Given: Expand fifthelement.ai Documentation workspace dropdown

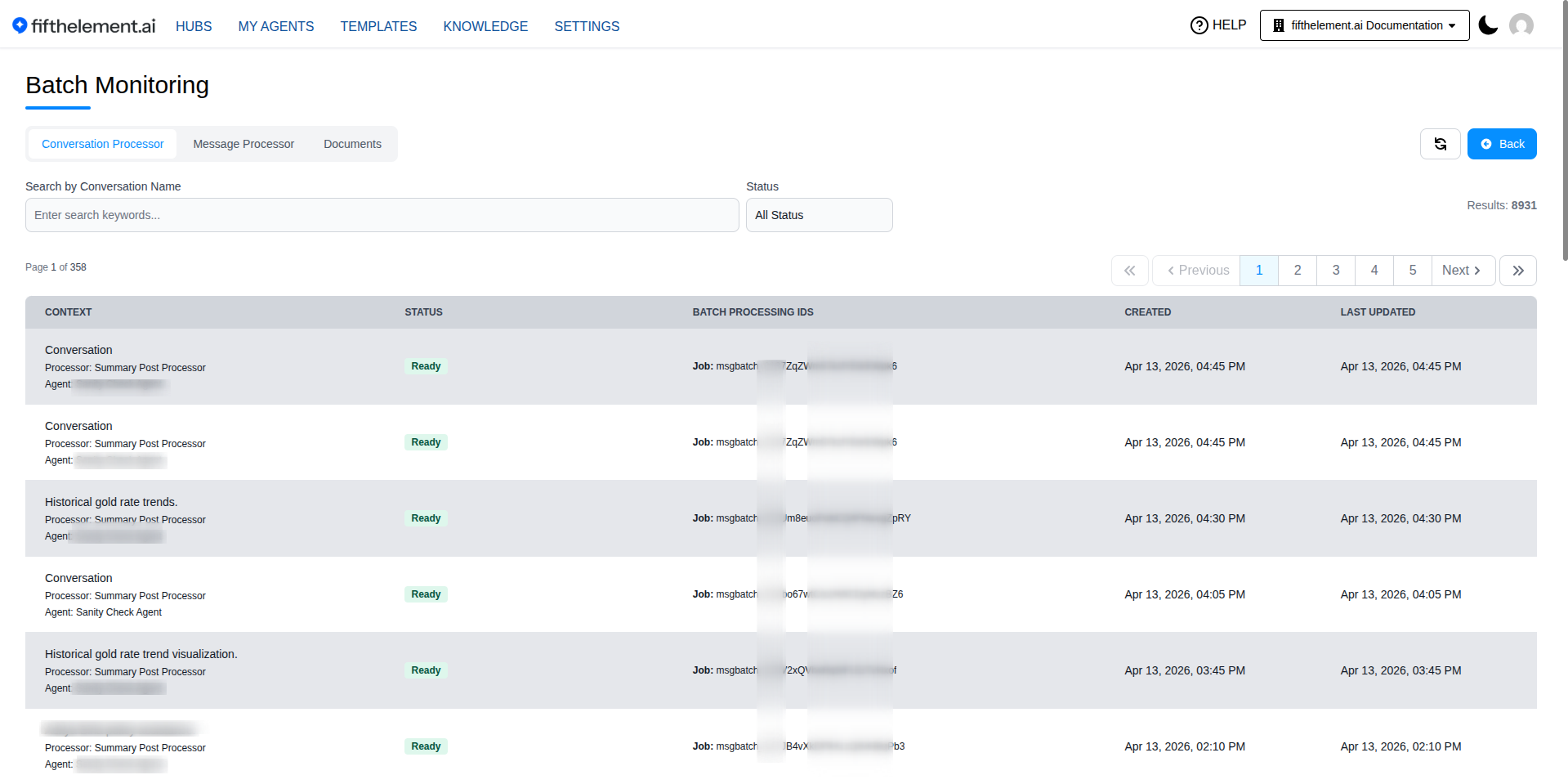Looking at the screenshot, I should (1365, 25).
